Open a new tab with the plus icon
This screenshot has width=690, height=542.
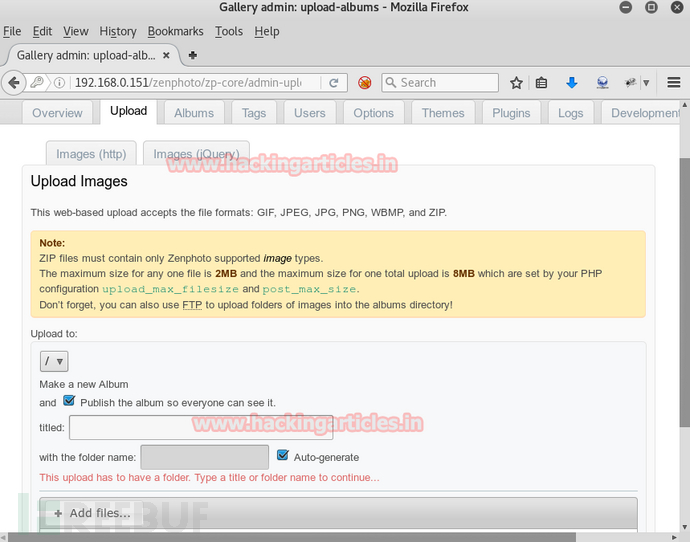pyautogui.click(x=192, y=55)
